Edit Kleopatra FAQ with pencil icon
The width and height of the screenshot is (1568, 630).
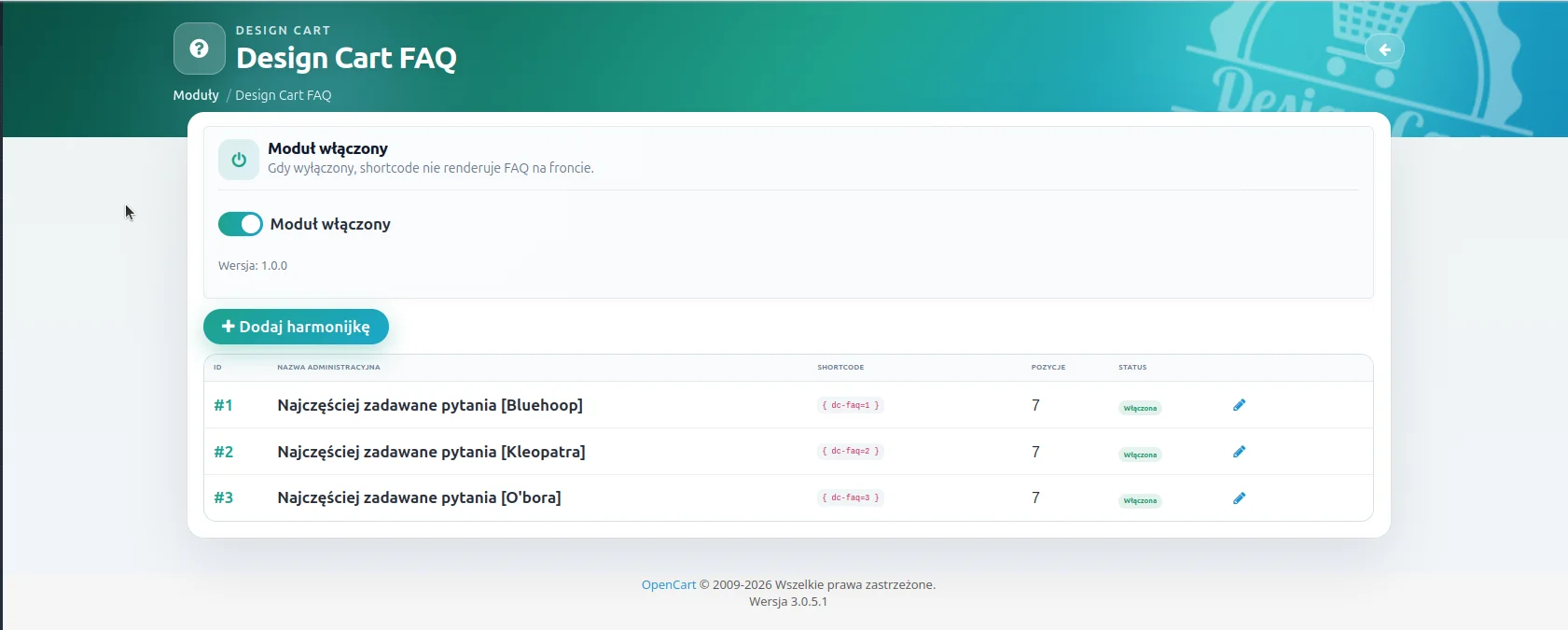tap(1239, 452)
